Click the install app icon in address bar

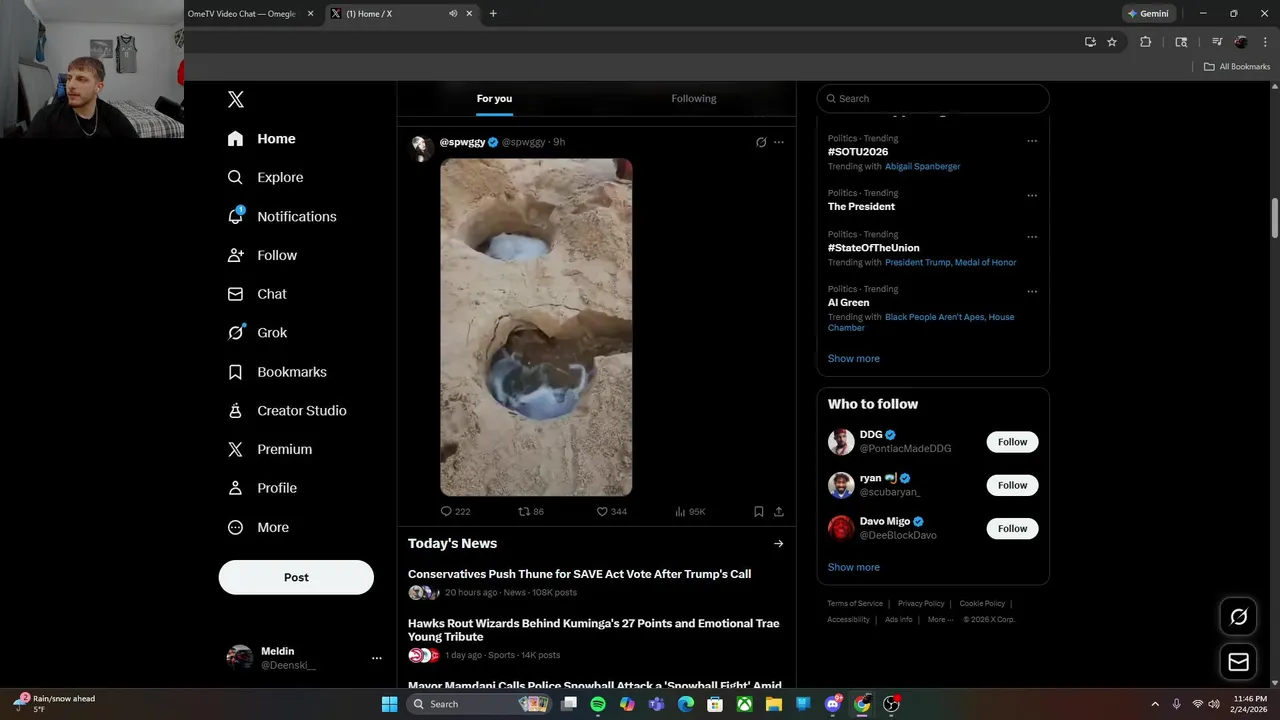(x=1090, y=42)
